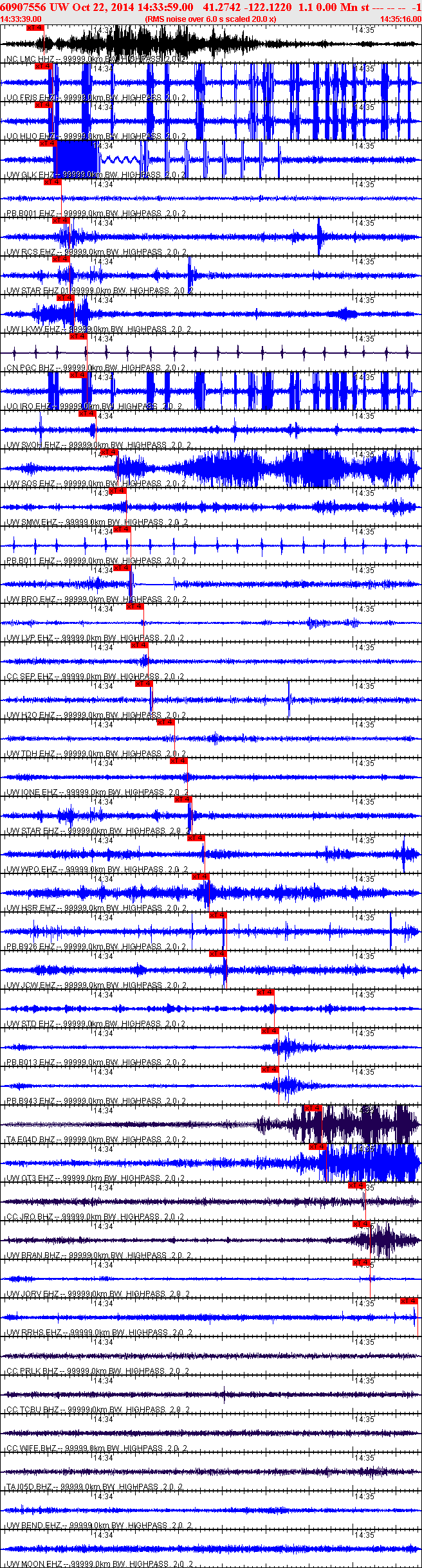Select station label UW GLK EHZ
The height and width of the screenshot is (1568, 422).
point(30,175)
